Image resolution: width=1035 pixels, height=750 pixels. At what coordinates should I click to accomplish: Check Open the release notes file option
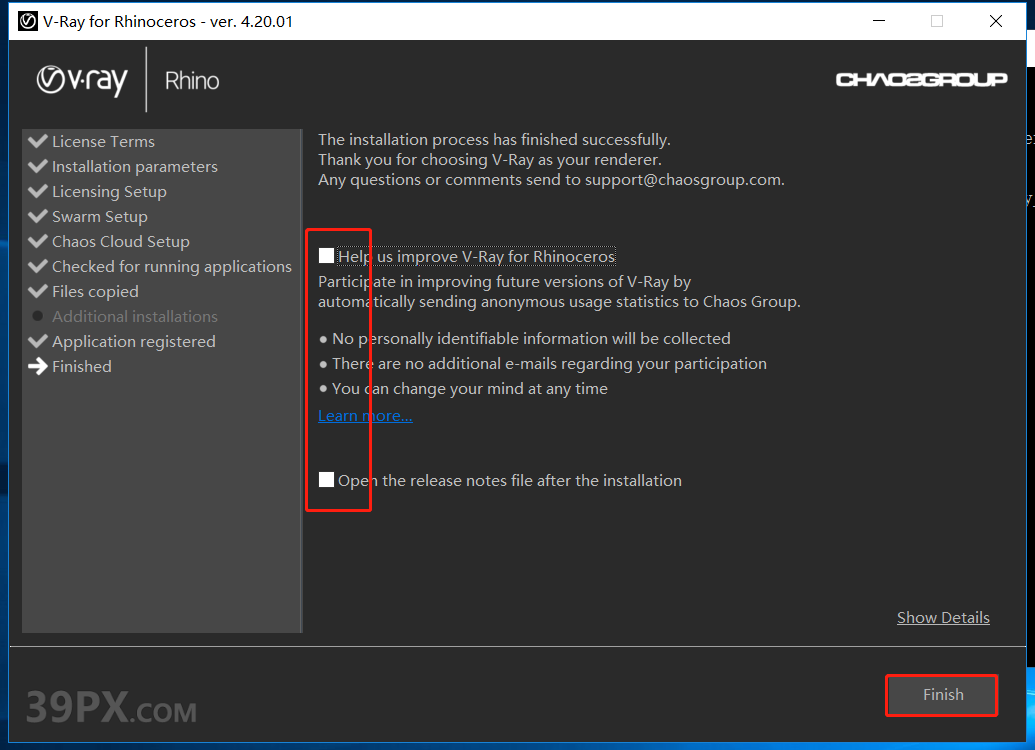point(326,480)
